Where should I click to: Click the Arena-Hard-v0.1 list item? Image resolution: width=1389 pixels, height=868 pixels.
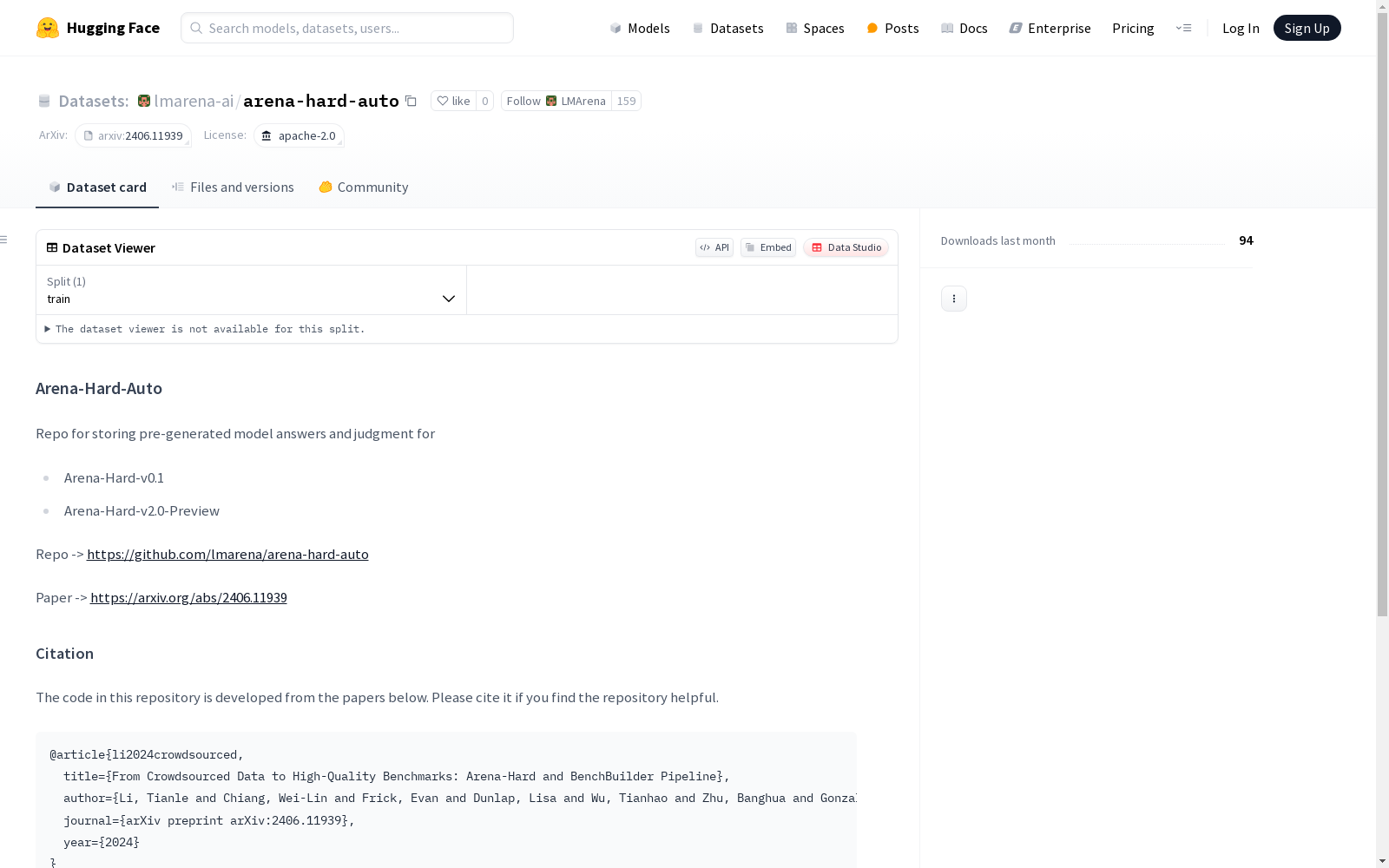(114, 477)
